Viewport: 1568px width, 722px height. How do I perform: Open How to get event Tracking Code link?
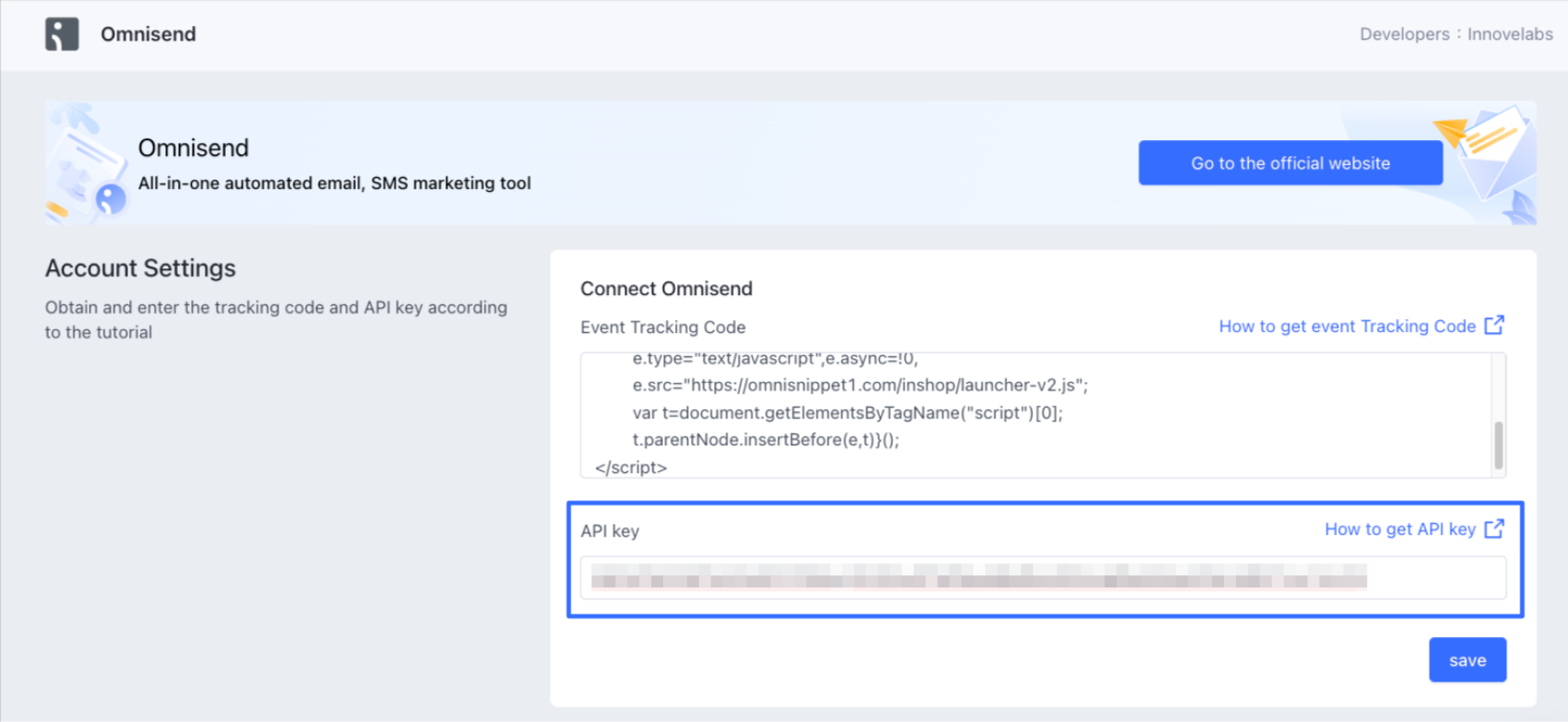(x=1347, y=326)
